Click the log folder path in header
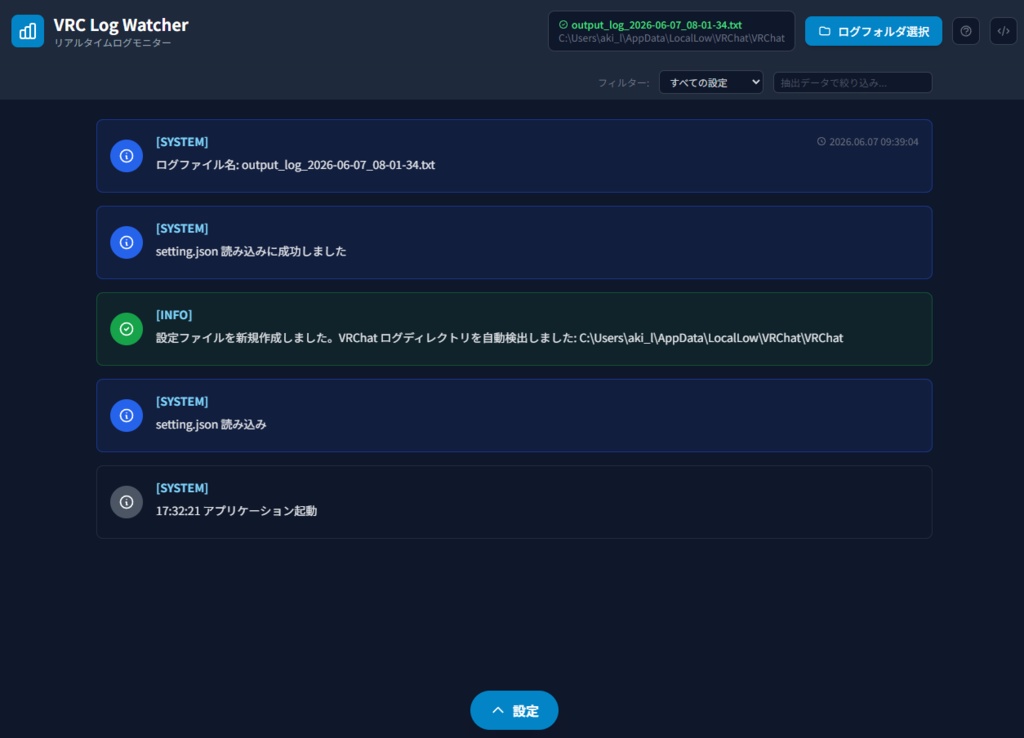The height and width of the screenshot is (738, 1024). click(671, 39)
